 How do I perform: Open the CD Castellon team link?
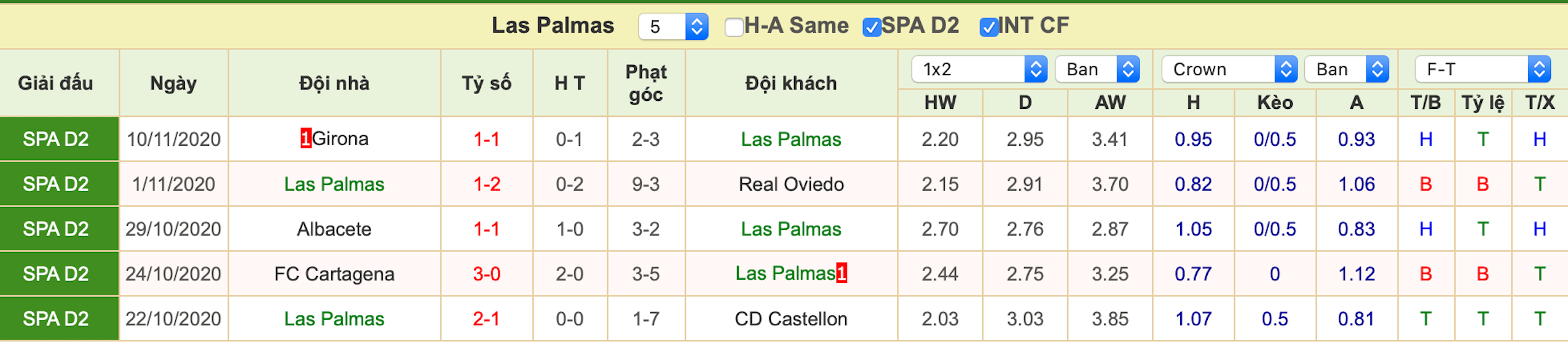(x=791, y=318)
